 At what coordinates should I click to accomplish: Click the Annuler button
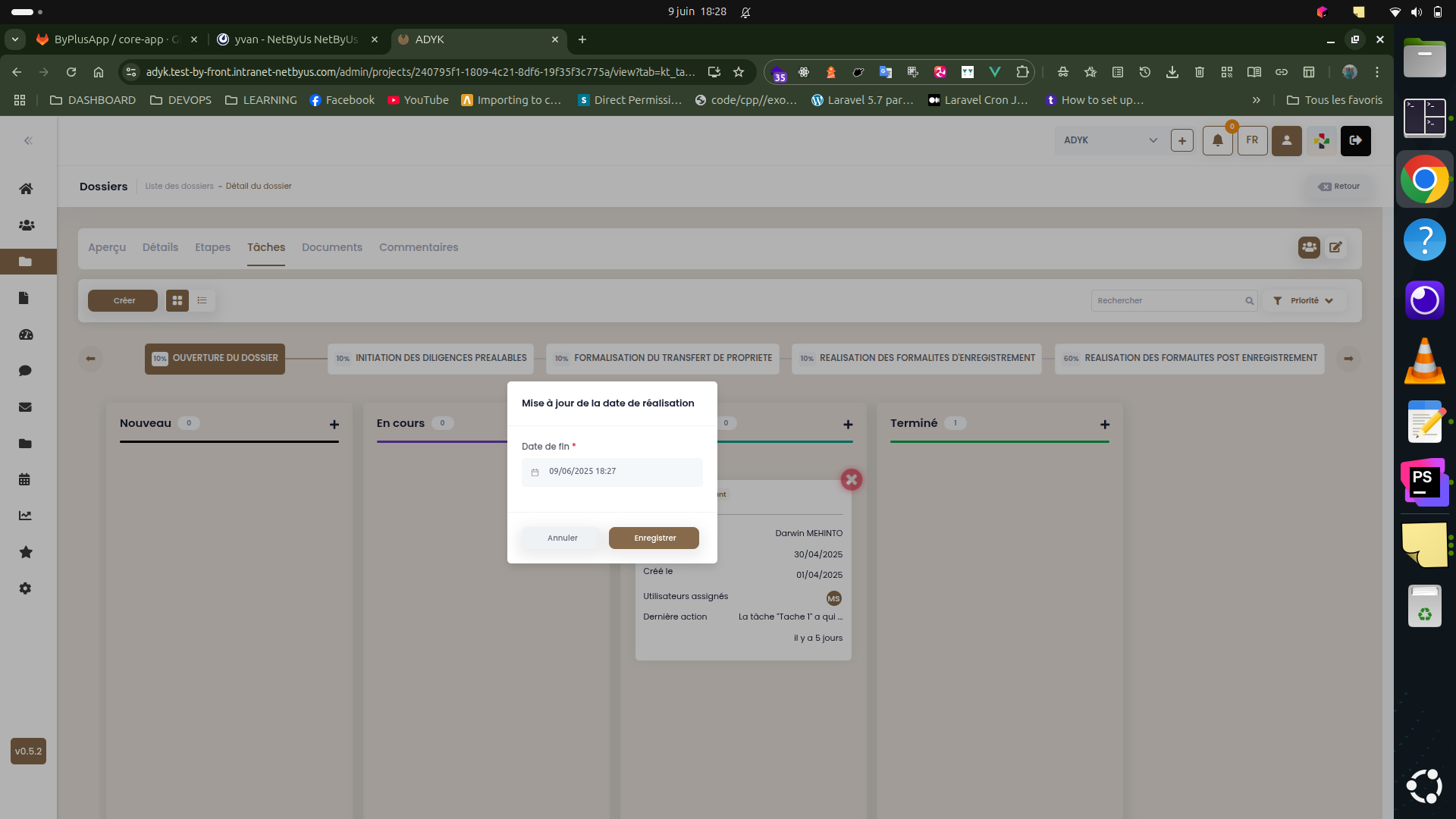[562, 538]
